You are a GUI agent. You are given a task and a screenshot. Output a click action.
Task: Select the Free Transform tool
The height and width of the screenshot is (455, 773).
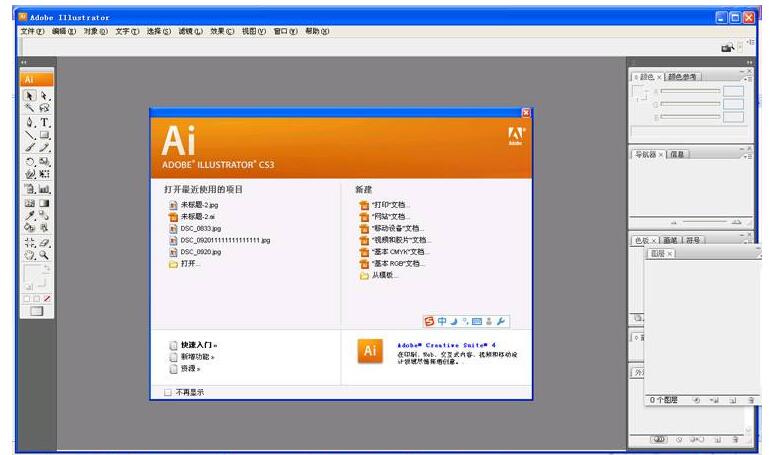(x=44, y=174)
